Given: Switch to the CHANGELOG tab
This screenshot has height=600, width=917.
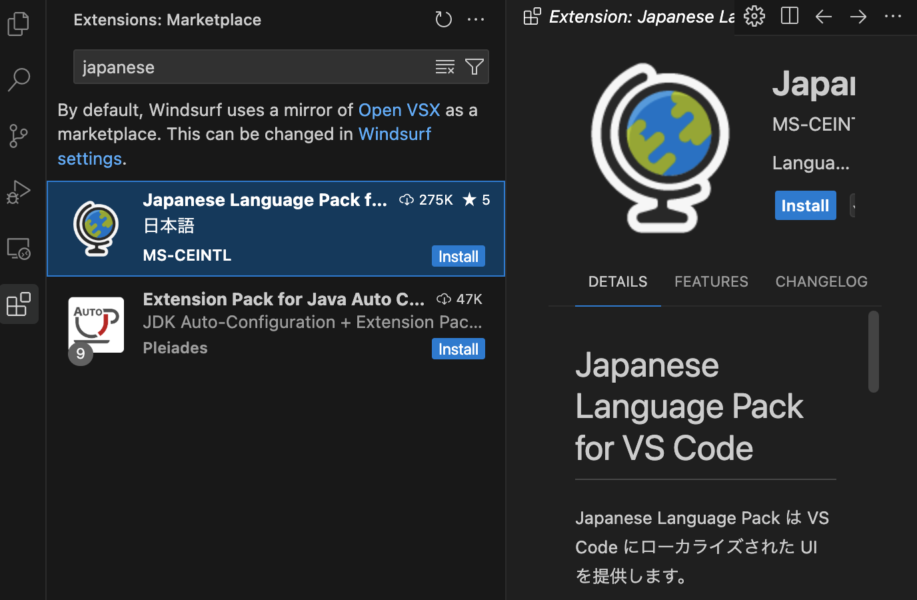Looking at the screenshot, I should [x=821, y=282].
